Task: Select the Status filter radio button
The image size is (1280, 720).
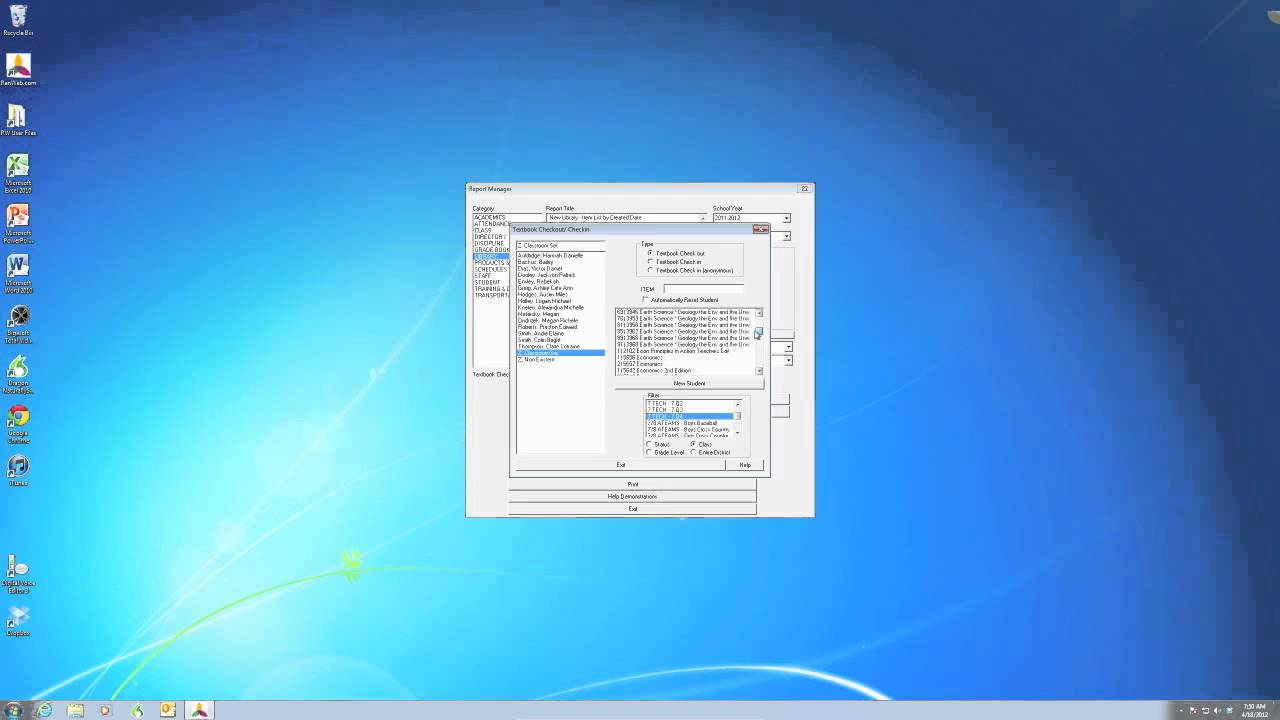Action: (650, 444)
